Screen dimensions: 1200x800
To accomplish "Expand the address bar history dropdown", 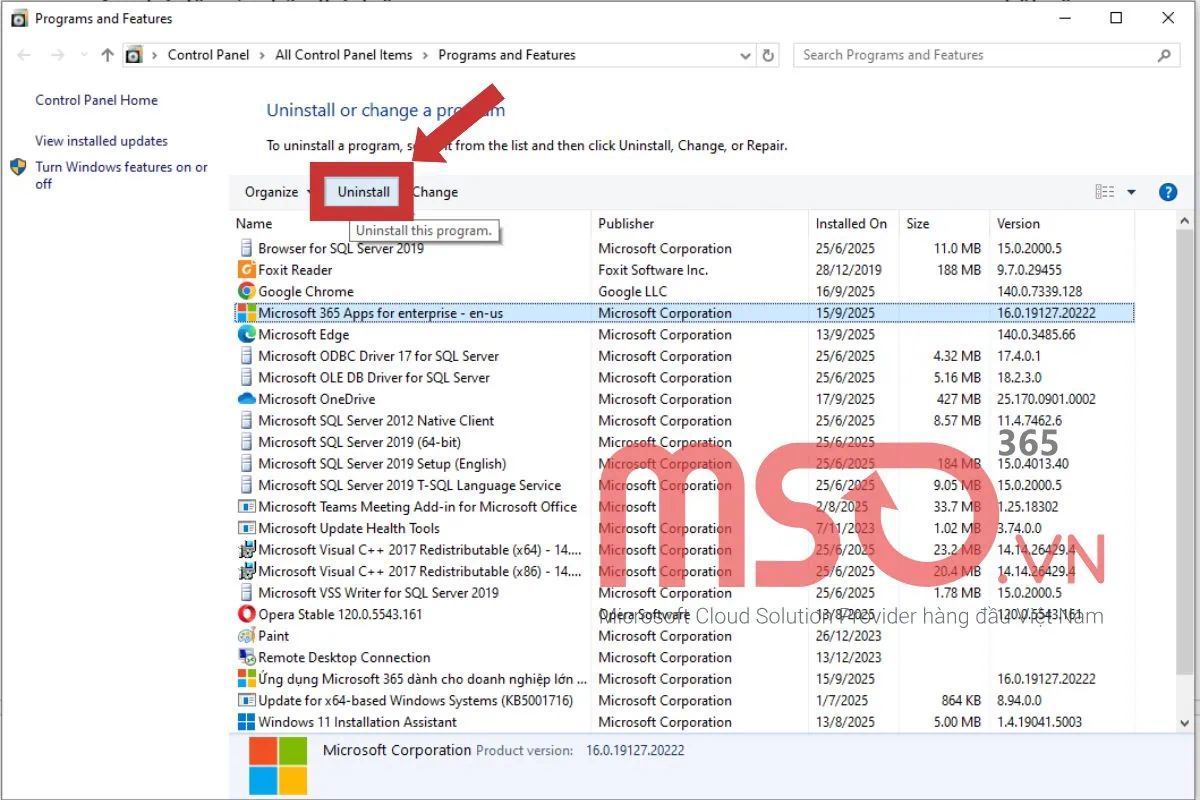I will coord(745,56).
